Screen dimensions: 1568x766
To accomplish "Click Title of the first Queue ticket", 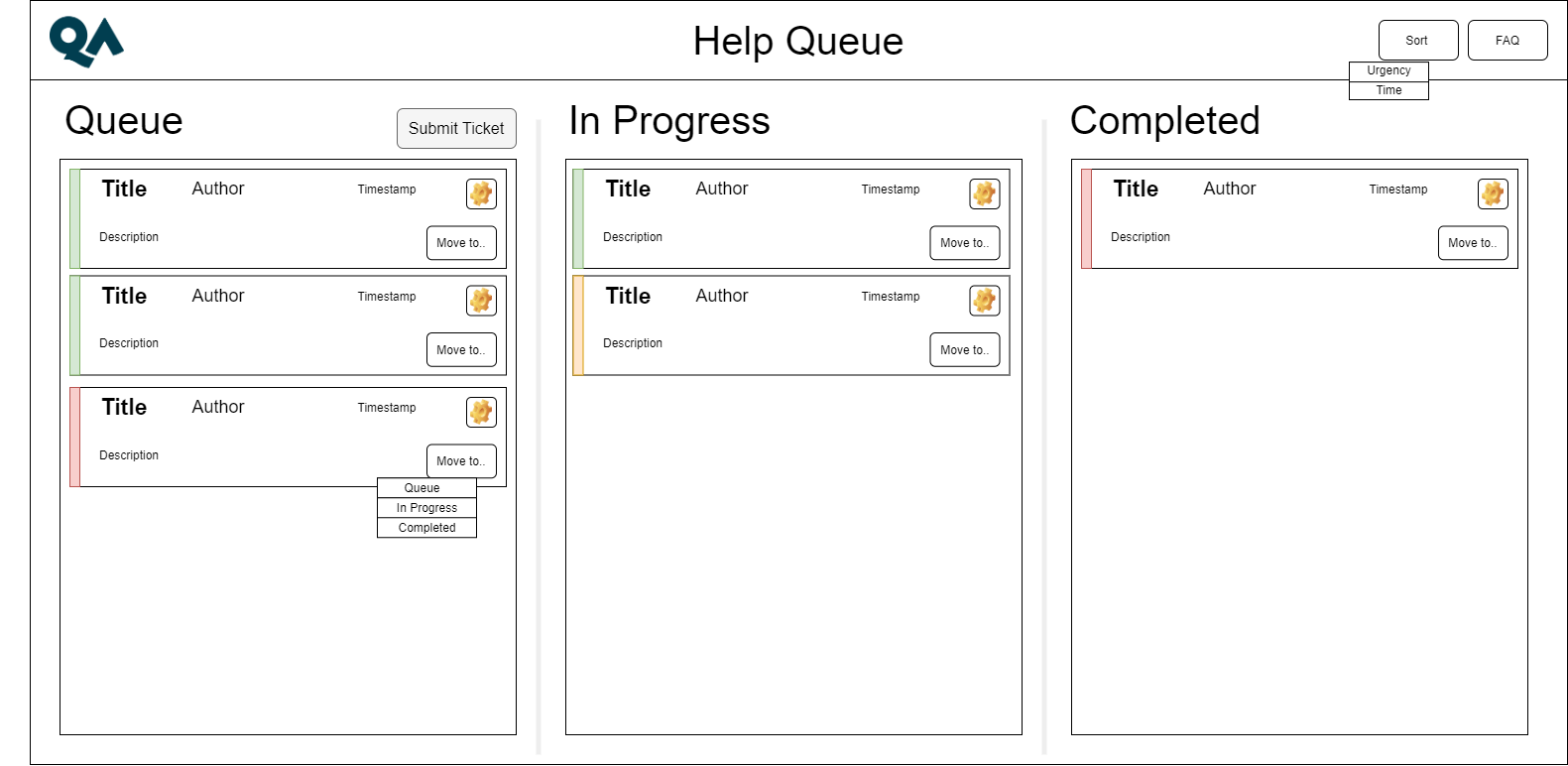I will [x=124, y=189].
